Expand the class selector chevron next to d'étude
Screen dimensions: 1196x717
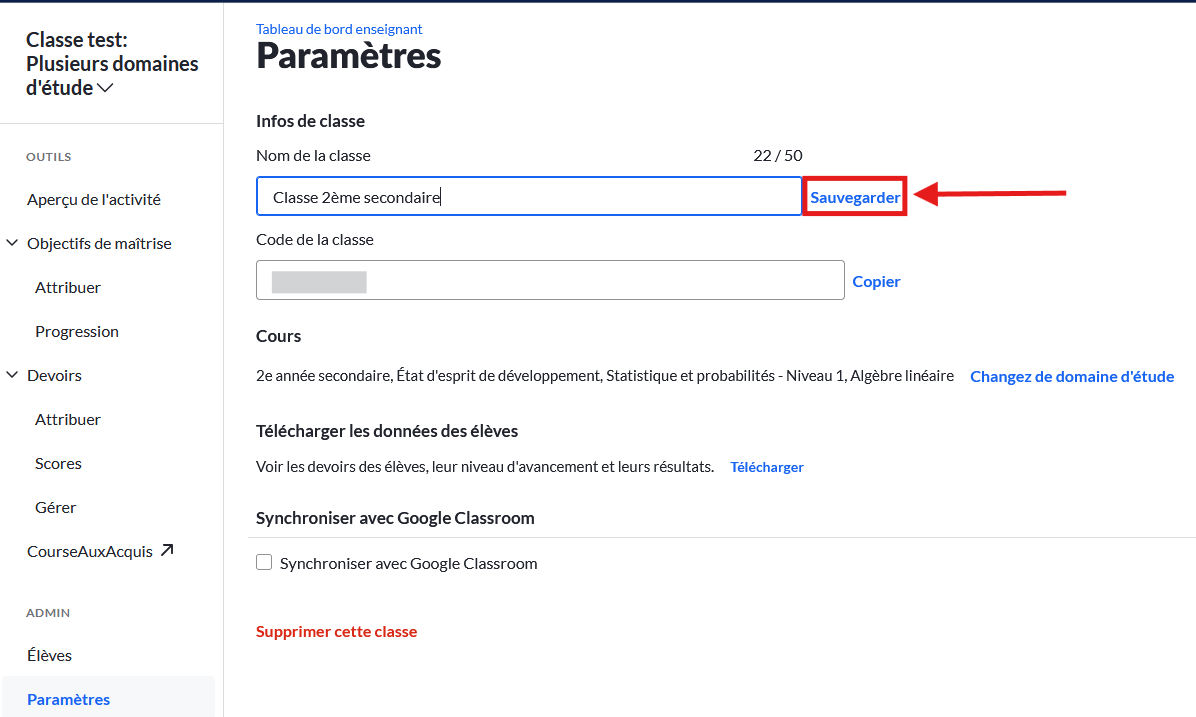(x=105, y=88)
